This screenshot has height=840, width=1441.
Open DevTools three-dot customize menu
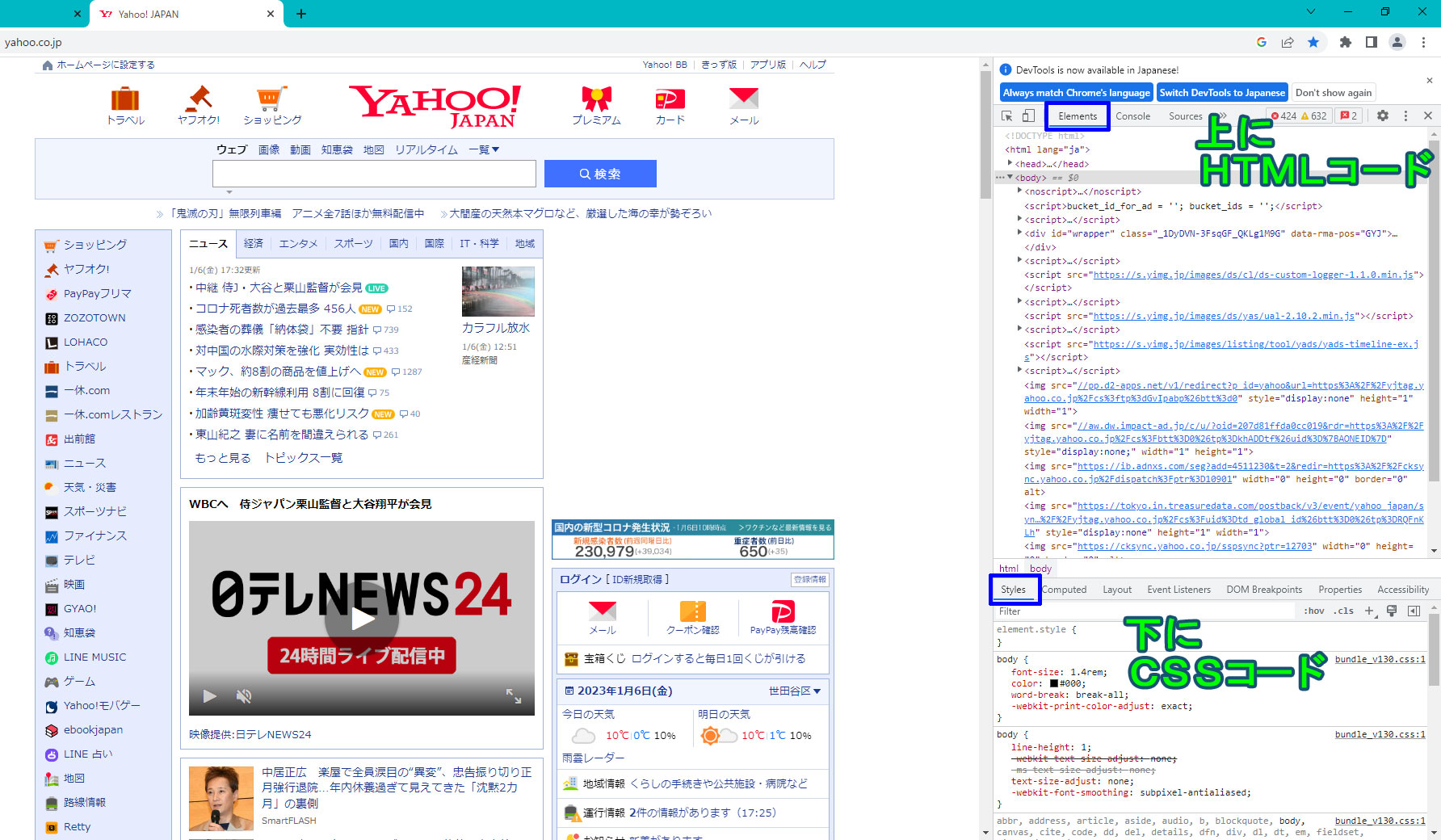click(1405, 116)
